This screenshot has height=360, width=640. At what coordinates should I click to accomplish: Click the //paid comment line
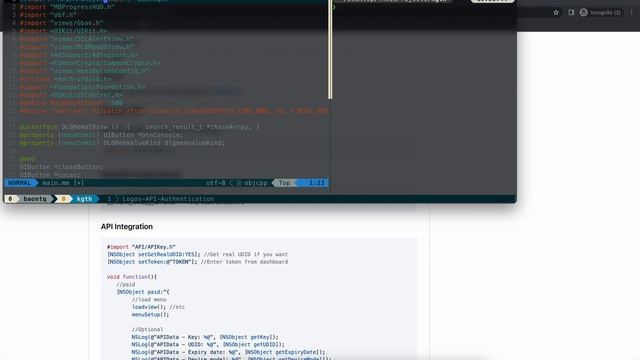click(x=126, y=284)
